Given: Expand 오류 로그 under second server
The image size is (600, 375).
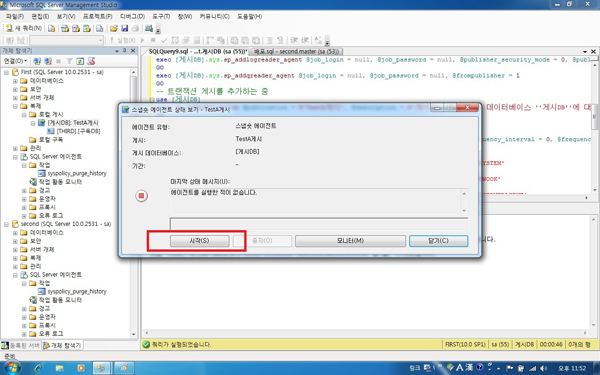Looking at the screenshot, I should click(24, 334).
